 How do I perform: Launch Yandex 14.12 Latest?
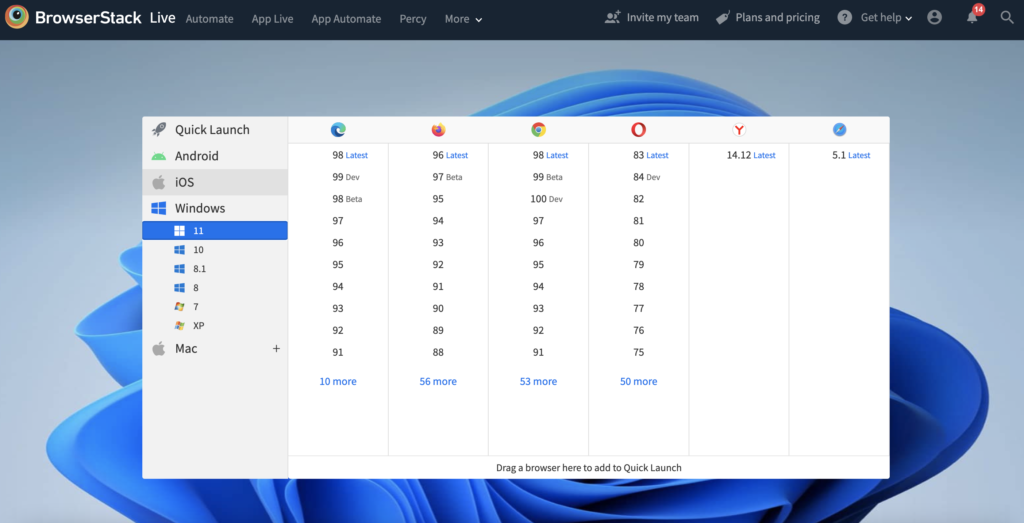pos(751,155)
